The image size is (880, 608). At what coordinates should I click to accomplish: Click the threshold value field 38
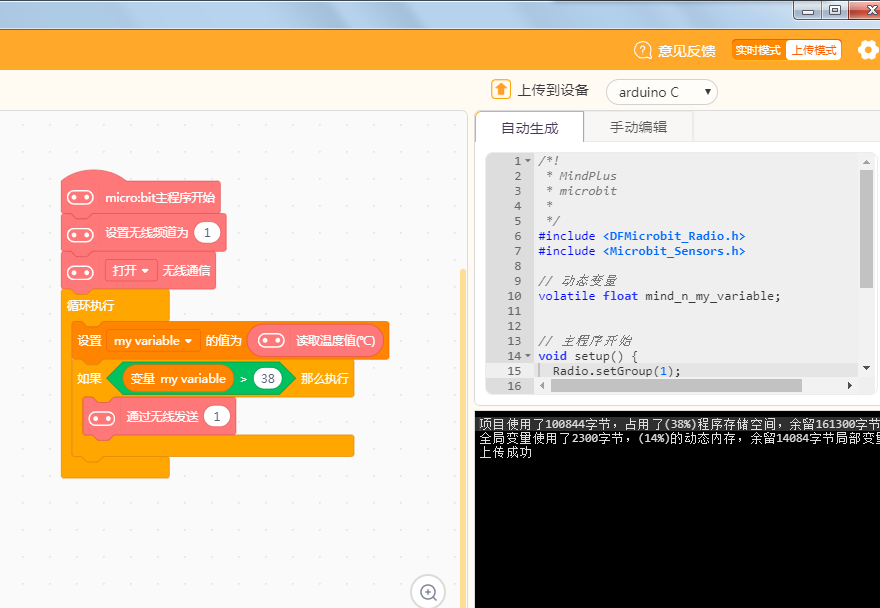coord(267,378)
